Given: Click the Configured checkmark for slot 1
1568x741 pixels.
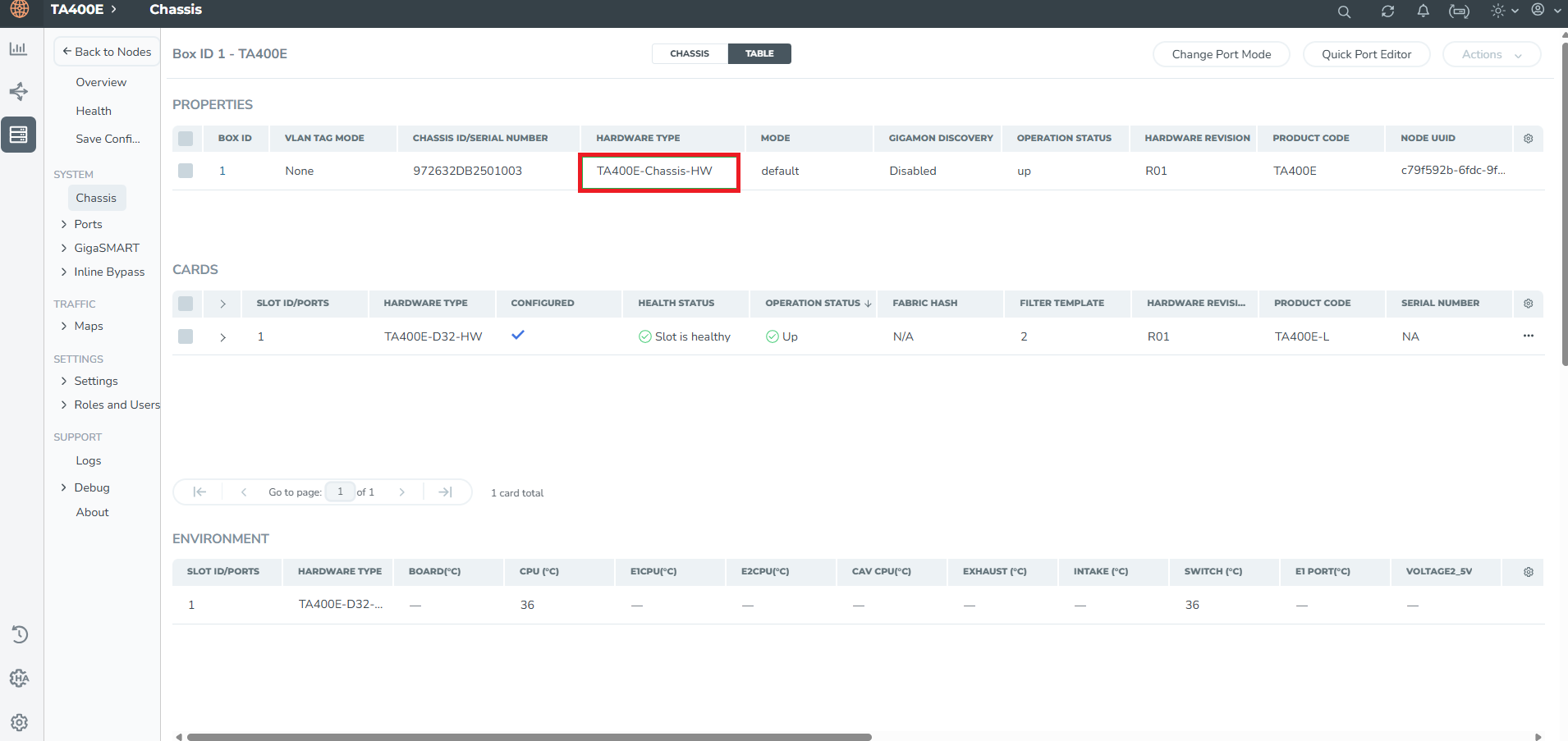Looking at the screenshot, I should pos(518,335).
